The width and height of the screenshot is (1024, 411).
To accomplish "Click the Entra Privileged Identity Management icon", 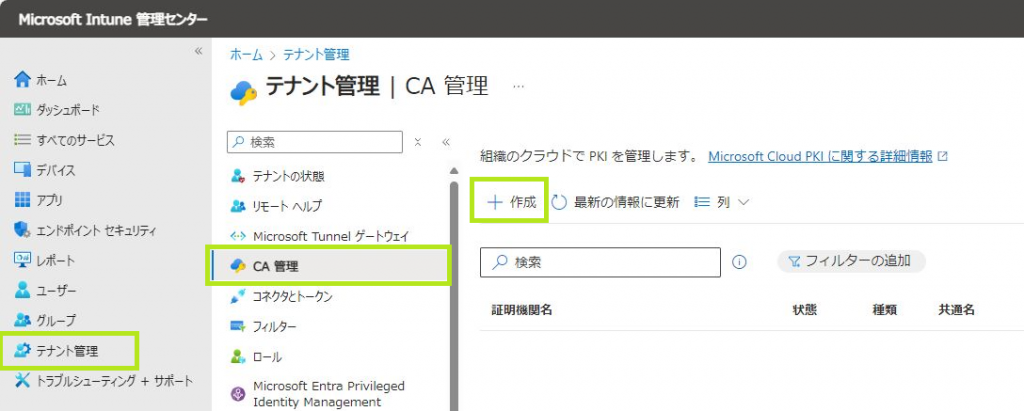I will point(238,394).
